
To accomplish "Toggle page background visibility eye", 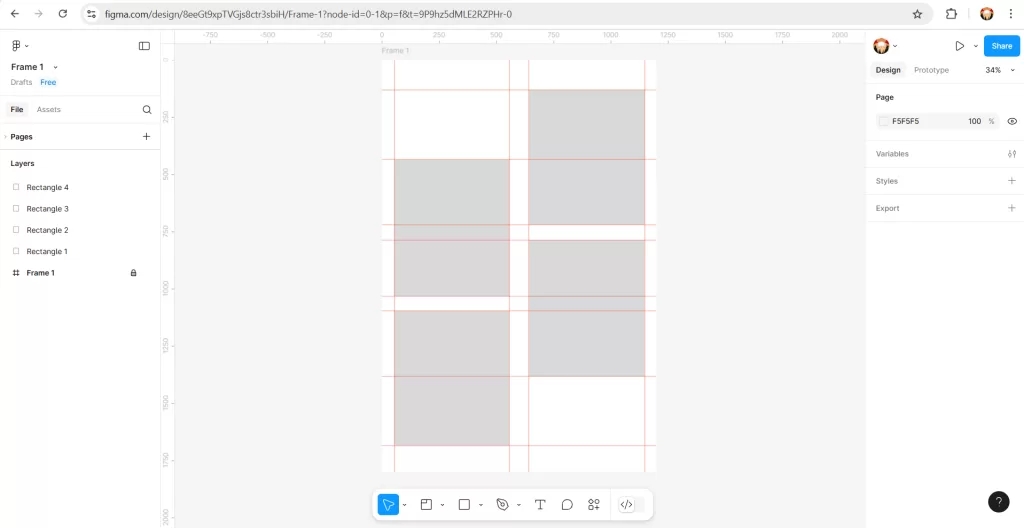I will (1012, 122).
